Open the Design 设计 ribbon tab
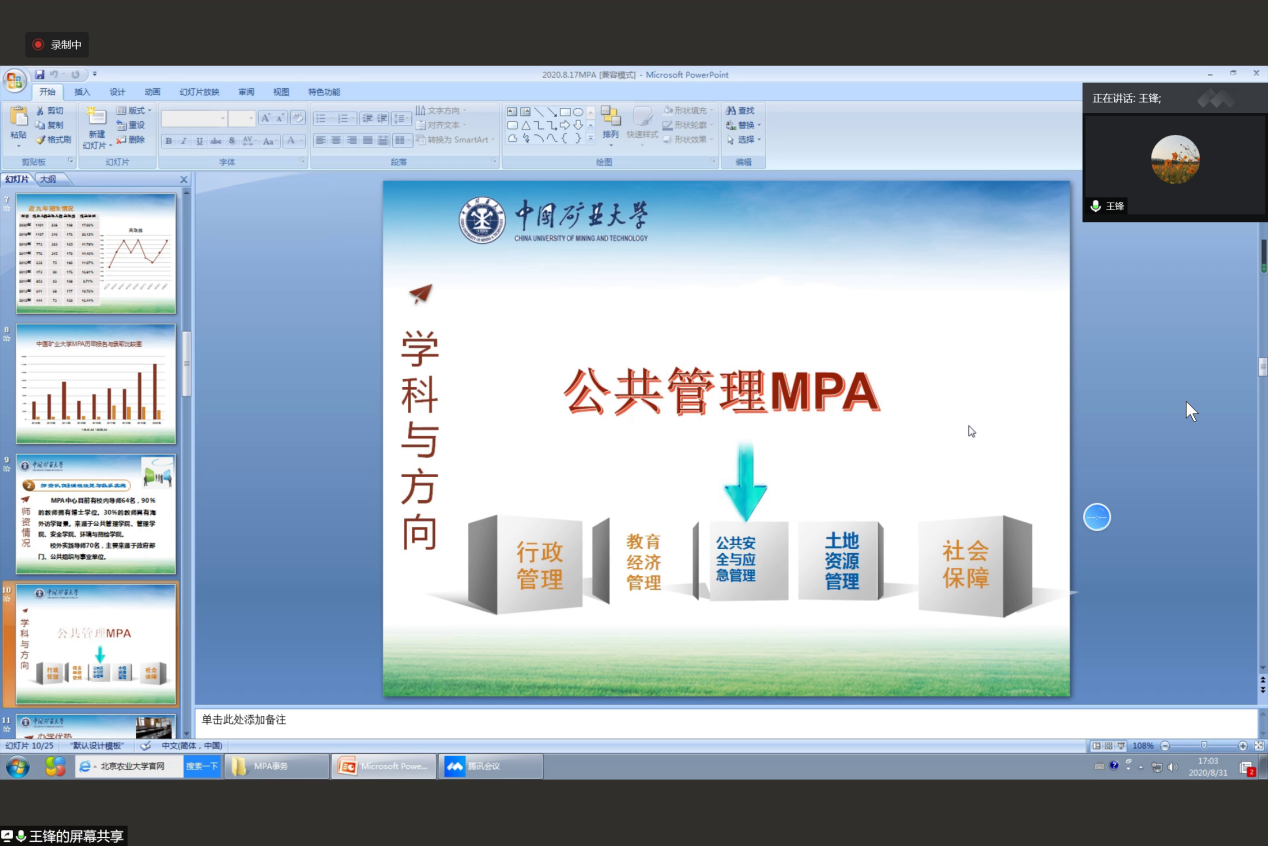 point(117,92)
